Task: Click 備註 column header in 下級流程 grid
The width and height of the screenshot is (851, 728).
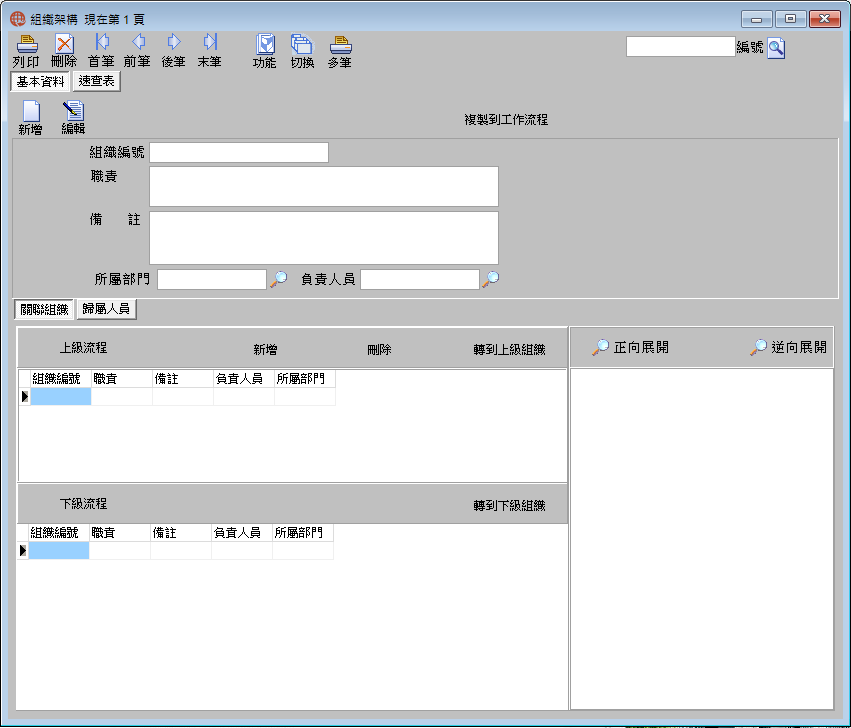Action: click(x=181, y=533)
